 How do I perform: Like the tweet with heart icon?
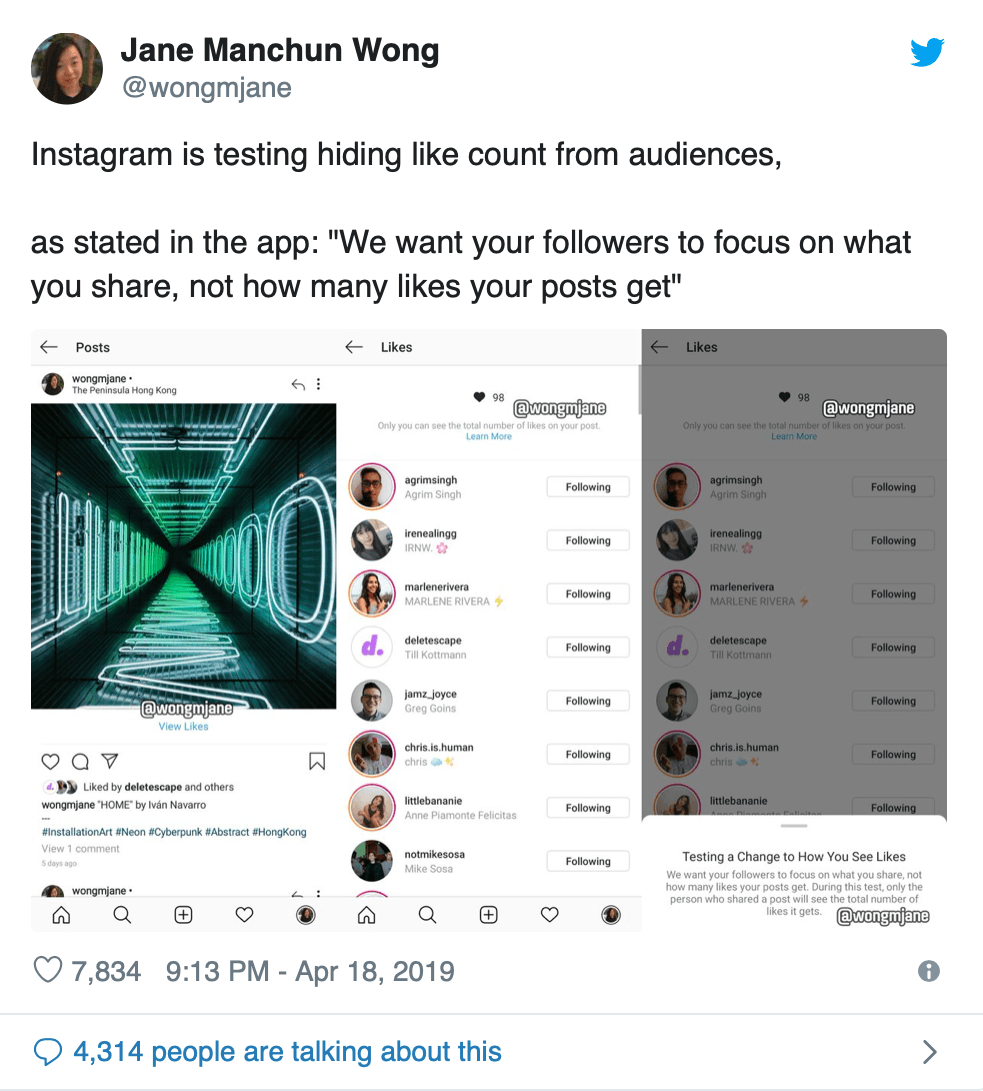[49, 970]
